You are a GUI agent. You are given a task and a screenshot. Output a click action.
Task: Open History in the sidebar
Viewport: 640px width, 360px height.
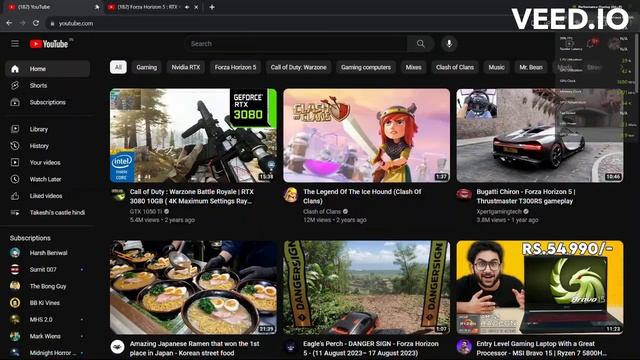pyautogui.click(x=48, y=146)
